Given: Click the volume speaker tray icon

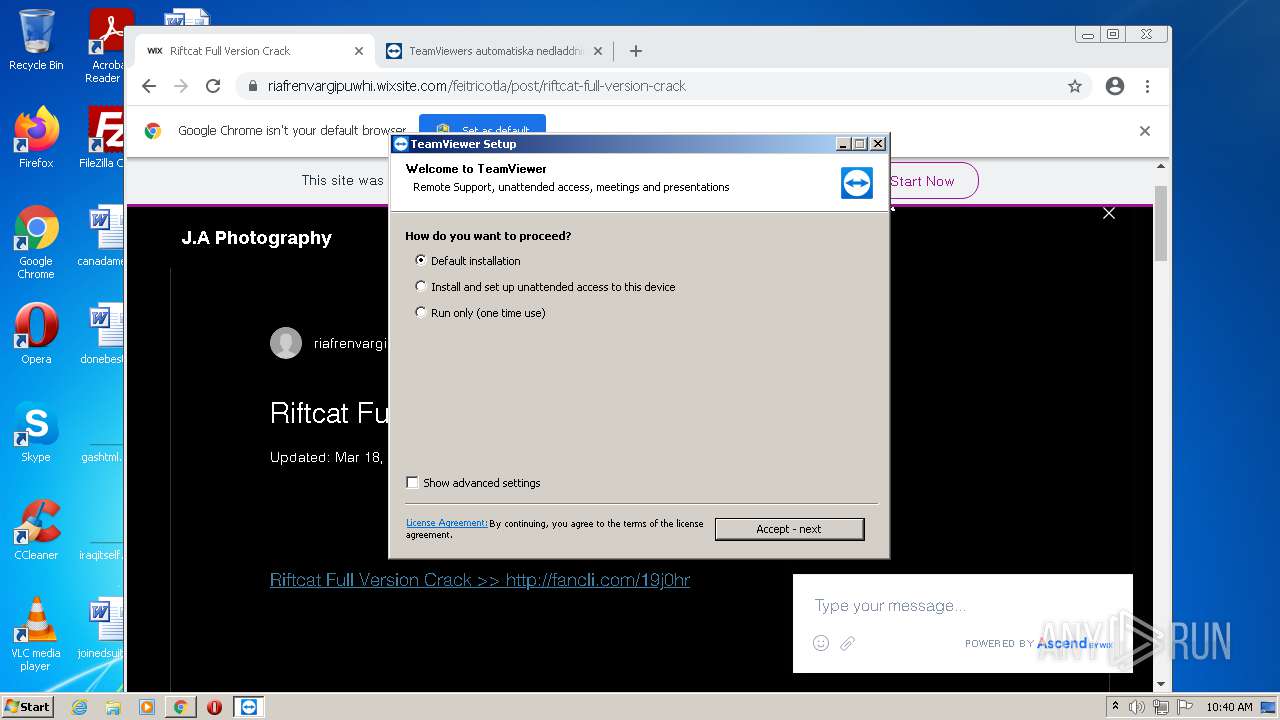Looking at the screenshot, I should pyautogui.click(x=1137, y=707).
